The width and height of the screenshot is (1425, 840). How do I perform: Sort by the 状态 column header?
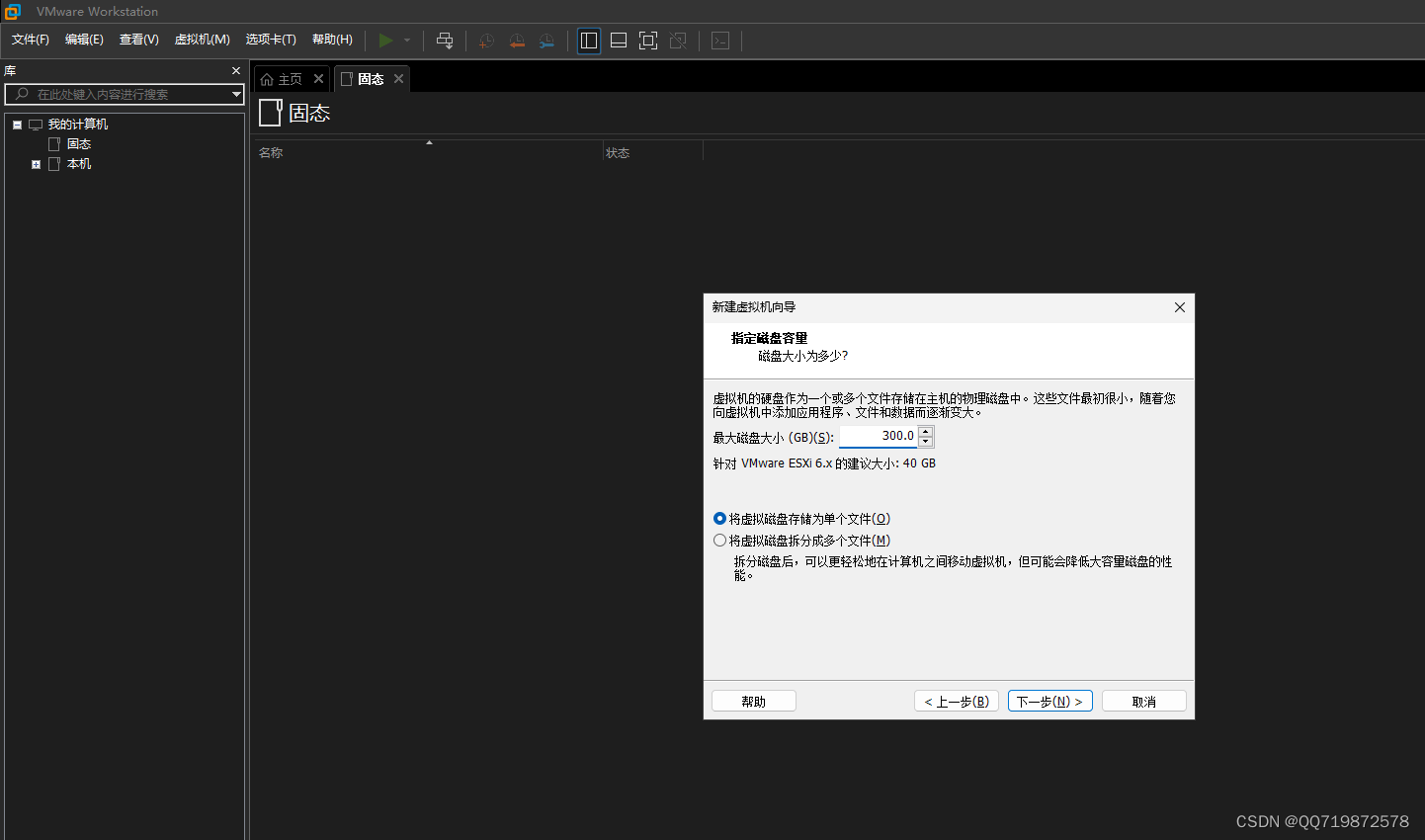653,152
